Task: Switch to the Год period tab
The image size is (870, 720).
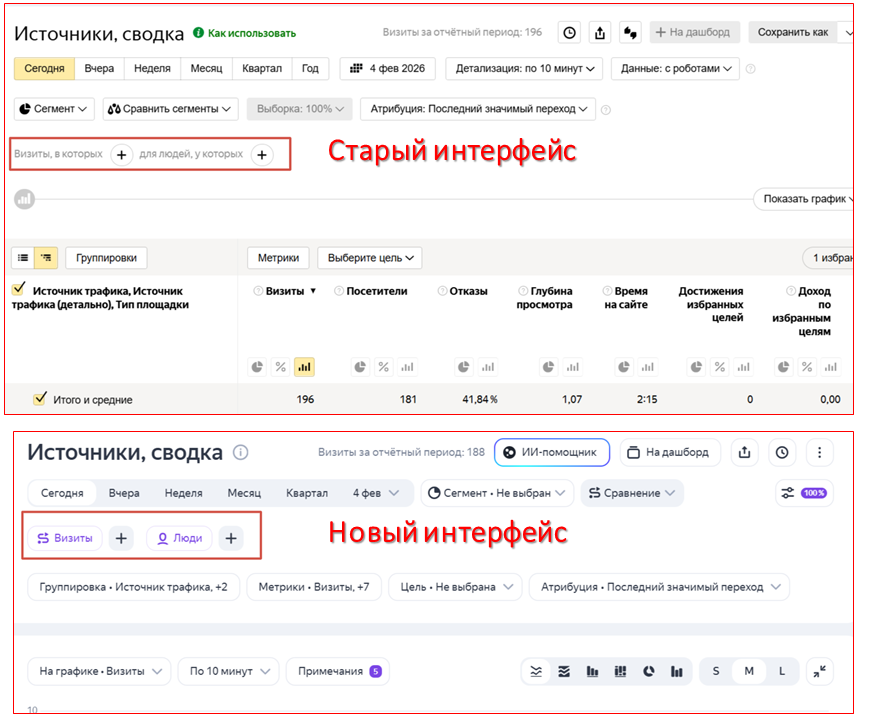Action: (x=310, y=69)
